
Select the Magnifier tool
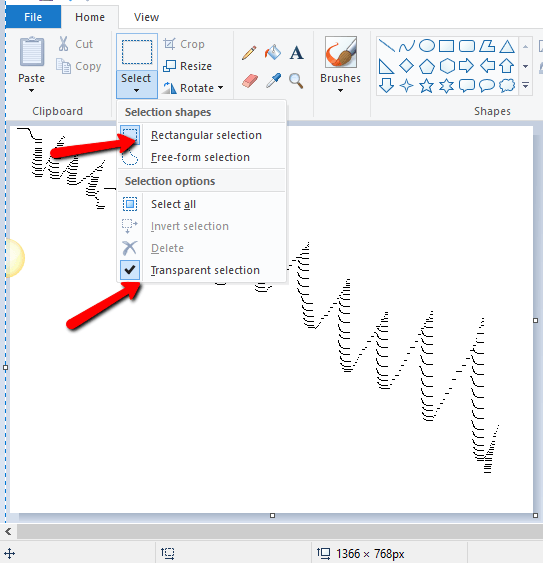(x=296, y=80)
